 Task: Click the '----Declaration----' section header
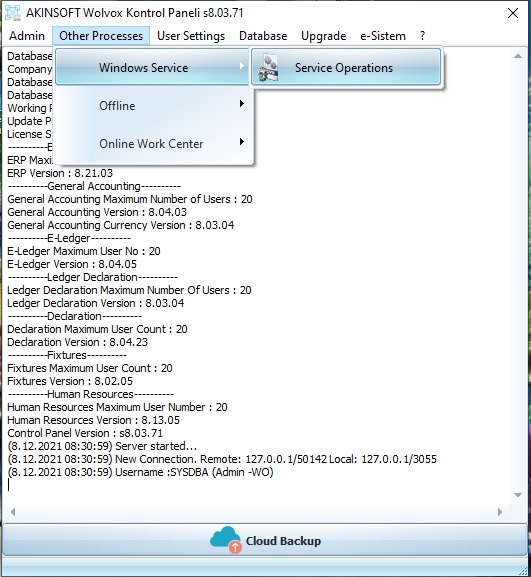tap(74, 316)
